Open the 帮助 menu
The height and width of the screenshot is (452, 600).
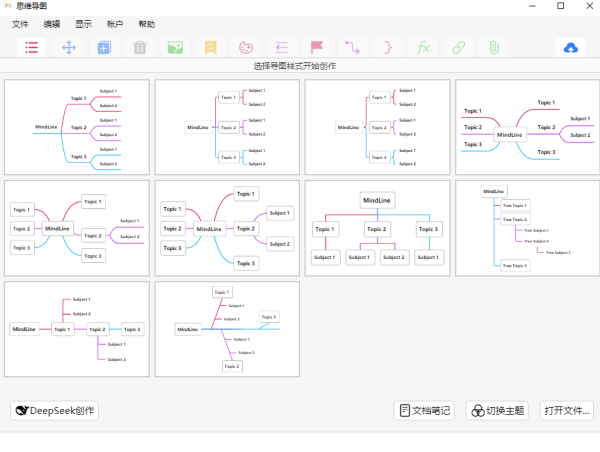[147, 24]
